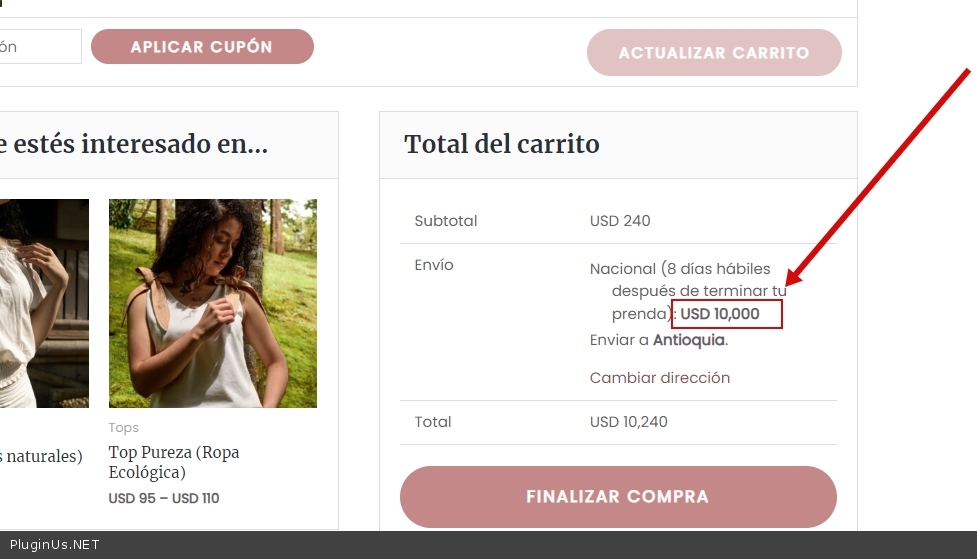Click the Envío row label

pyautogui.click(x=434, y=265)
